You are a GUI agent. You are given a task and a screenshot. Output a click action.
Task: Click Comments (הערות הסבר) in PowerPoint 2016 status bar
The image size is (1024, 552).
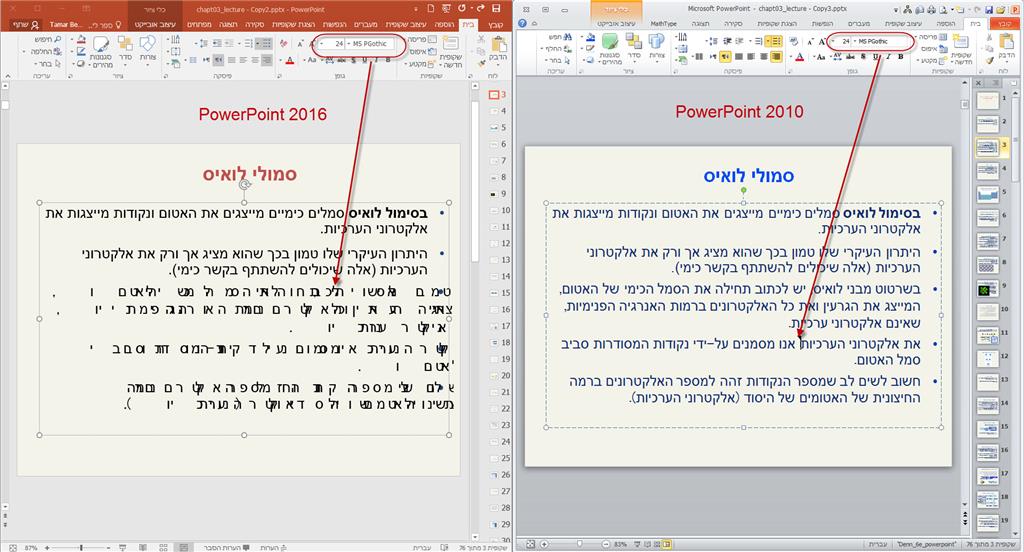point(227,547)
